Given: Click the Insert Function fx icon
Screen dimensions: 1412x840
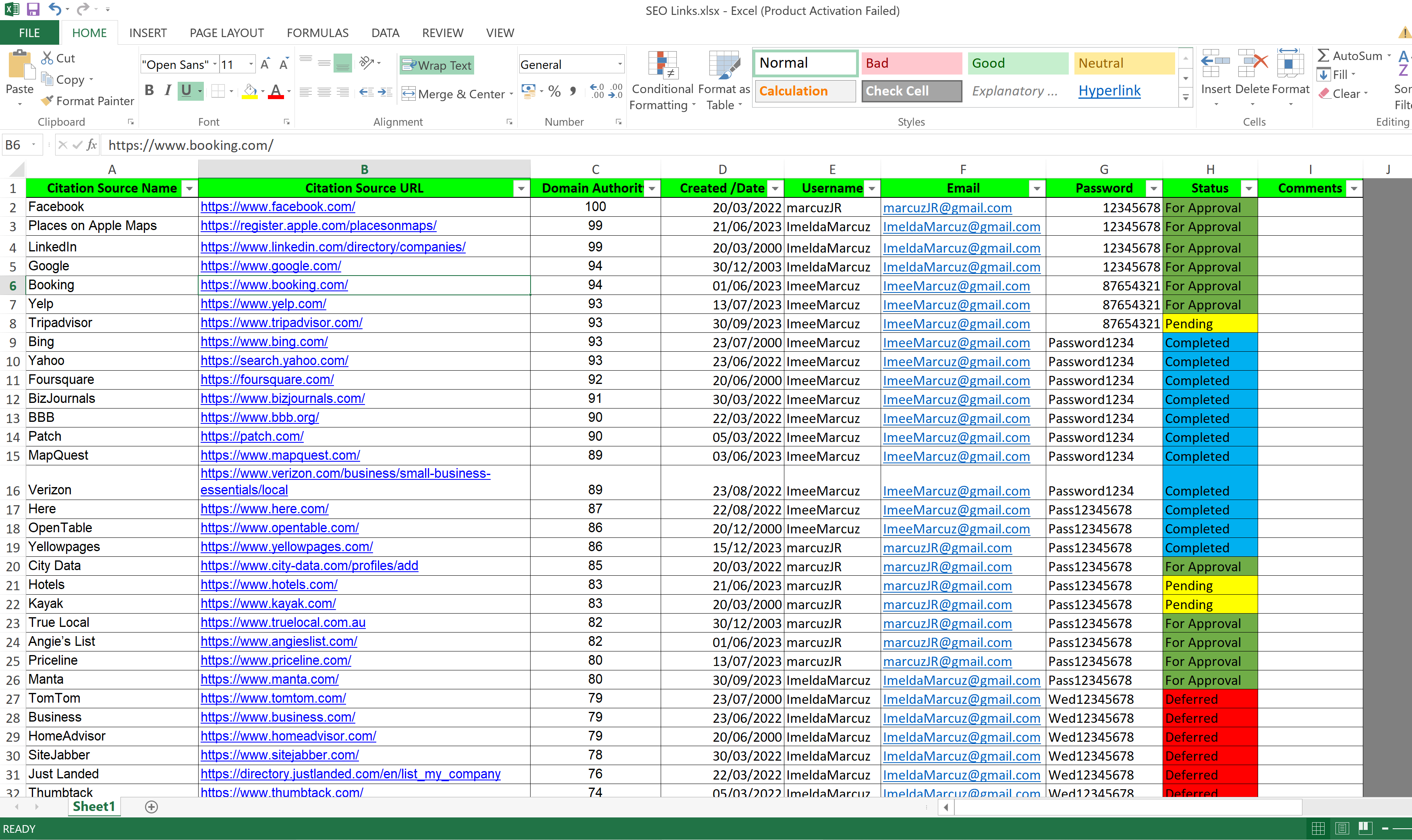Looking at the screenshot, I should tap(92, 145).
